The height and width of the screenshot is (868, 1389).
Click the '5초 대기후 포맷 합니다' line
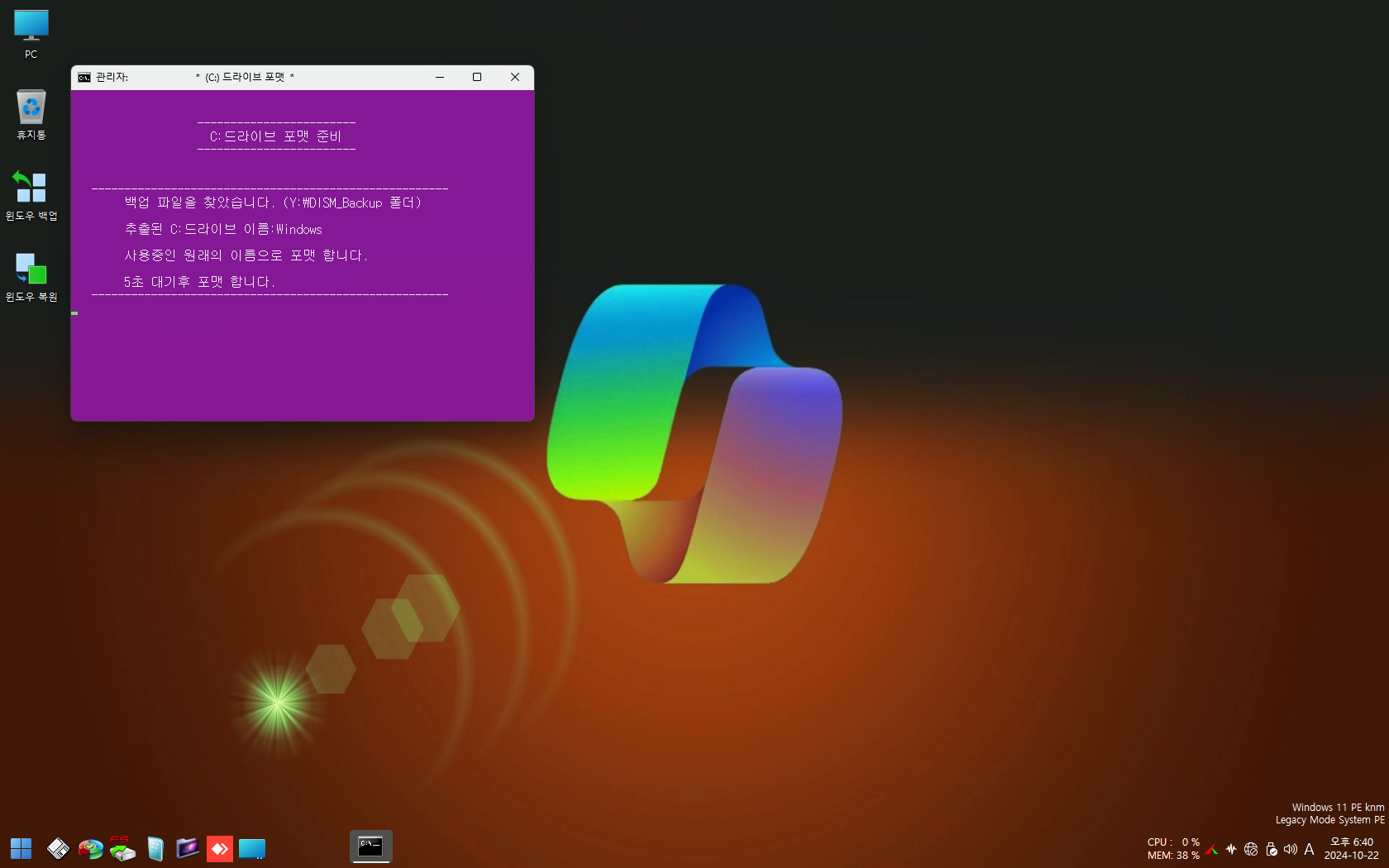point(199,282)
